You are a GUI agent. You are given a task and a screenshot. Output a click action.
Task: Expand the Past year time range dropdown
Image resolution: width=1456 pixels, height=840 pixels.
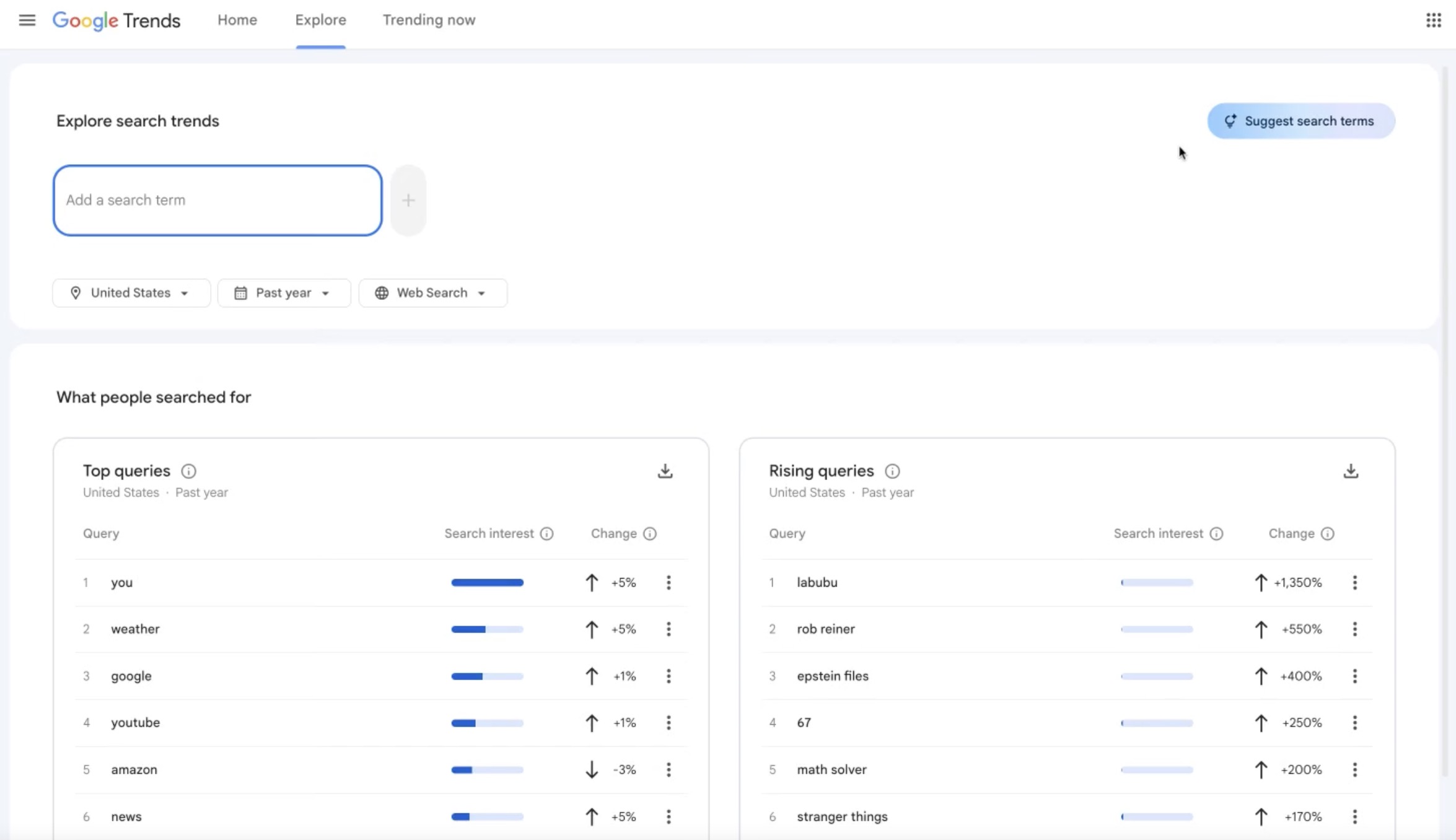tap(284, 293)
